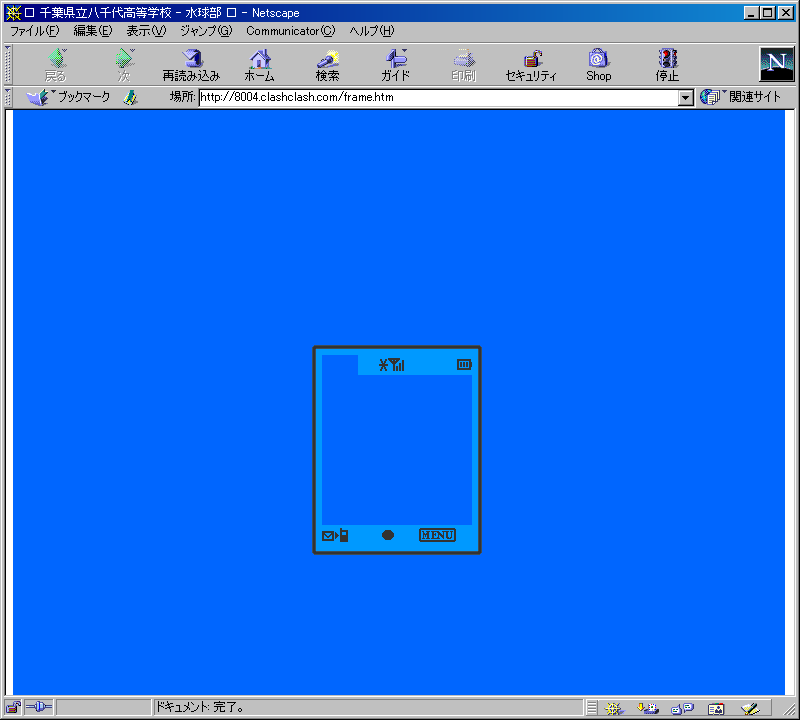The height and width of the screenshot is (720, 800).
Task: Click the Back (戻る) toolbar button
Action: tap(56, 65)
